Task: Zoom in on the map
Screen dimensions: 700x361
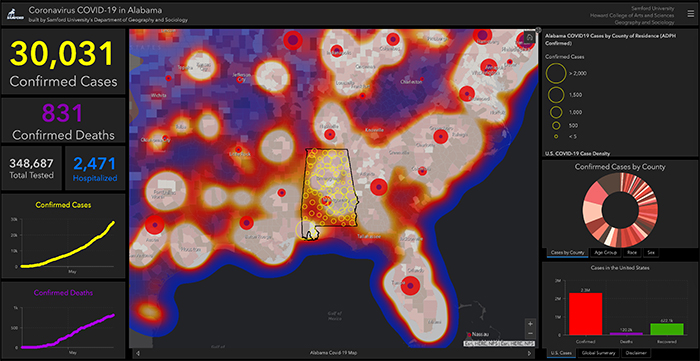Action: [x=530, y=324]
